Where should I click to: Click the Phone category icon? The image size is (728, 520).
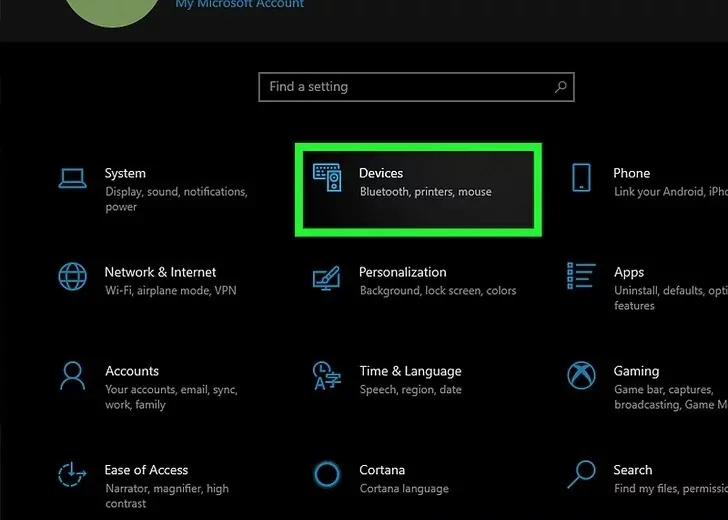pyautogui.click(x=581, y=178)
